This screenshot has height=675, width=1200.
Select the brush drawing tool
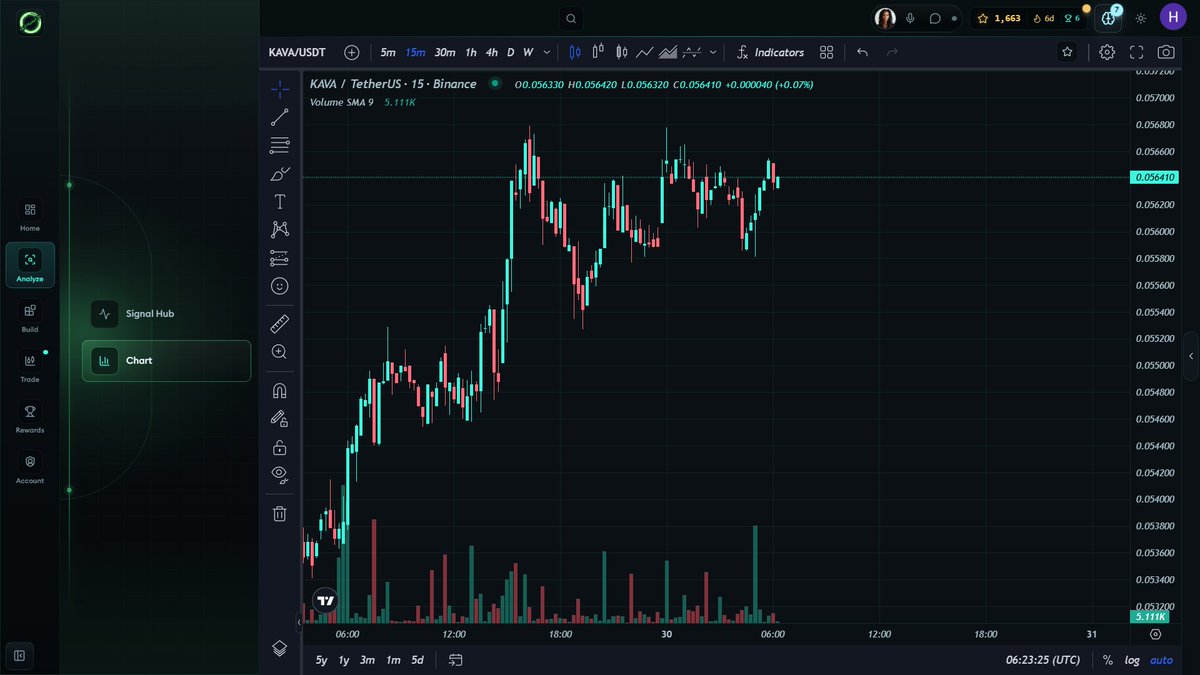click(x=280, y=174)
